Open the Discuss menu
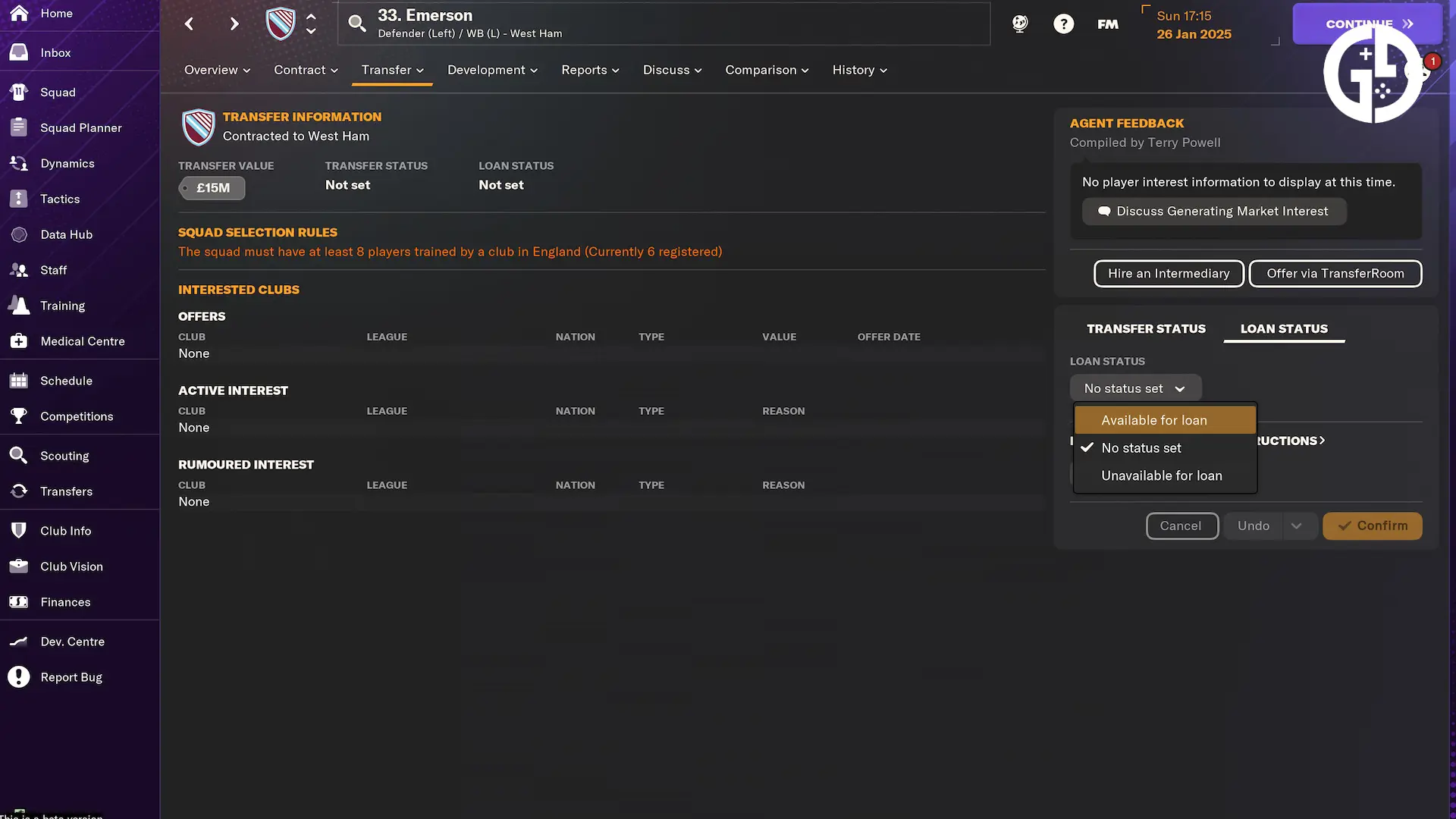Screen dimensions: 1456x819 [x=667, y=70]
